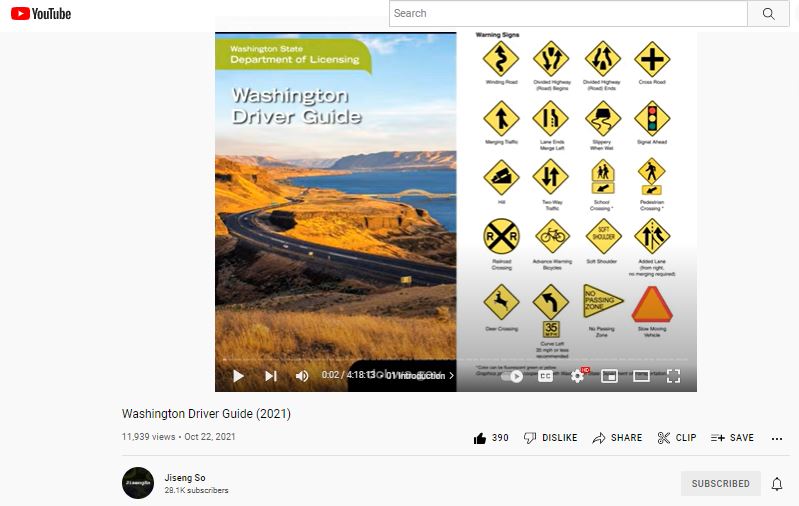Click the Dislike button
This screenshot has width=799, height=506.
click(550, 438)
